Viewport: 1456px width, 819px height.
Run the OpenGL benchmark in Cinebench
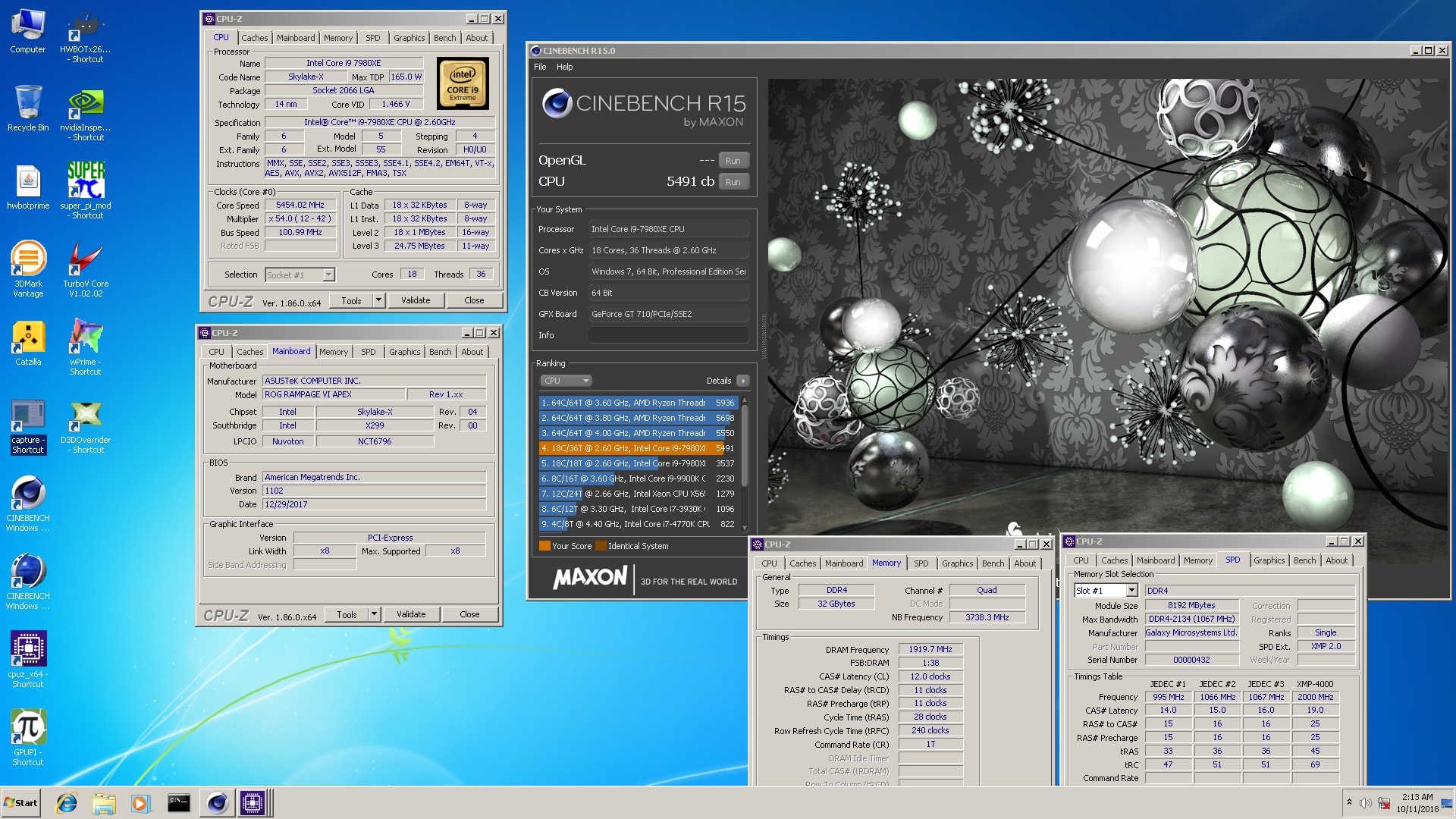(733, 161)
